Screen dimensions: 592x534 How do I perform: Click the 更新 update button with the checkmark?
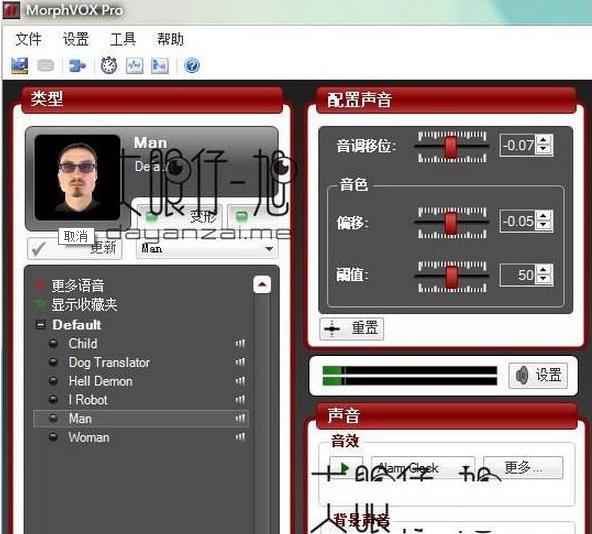75,248
